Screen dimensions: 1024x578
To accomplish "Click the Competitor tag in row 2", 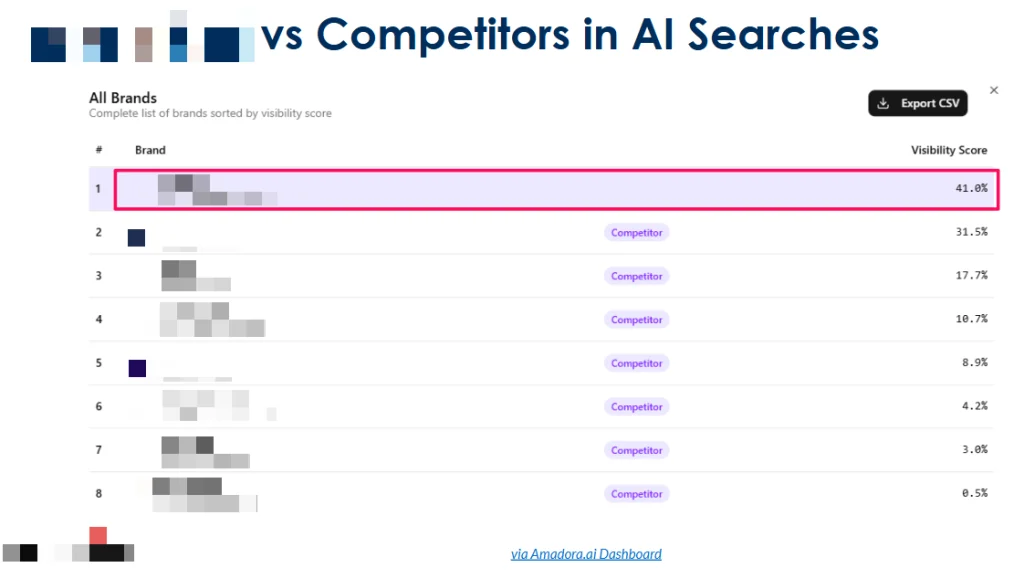I will [x=636, y=233].
